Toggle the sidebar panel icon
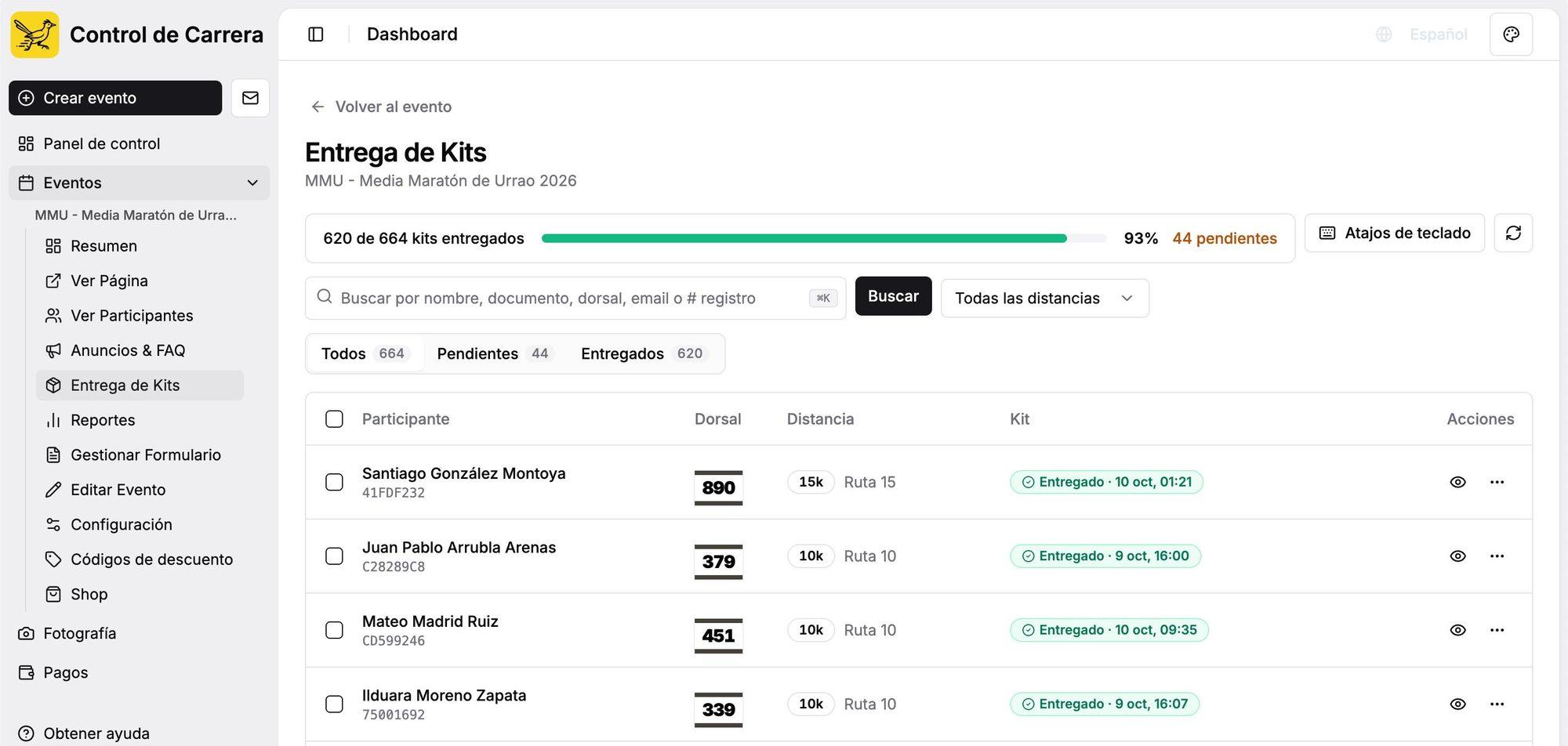1568x746 pixels. tap(316, 34)
